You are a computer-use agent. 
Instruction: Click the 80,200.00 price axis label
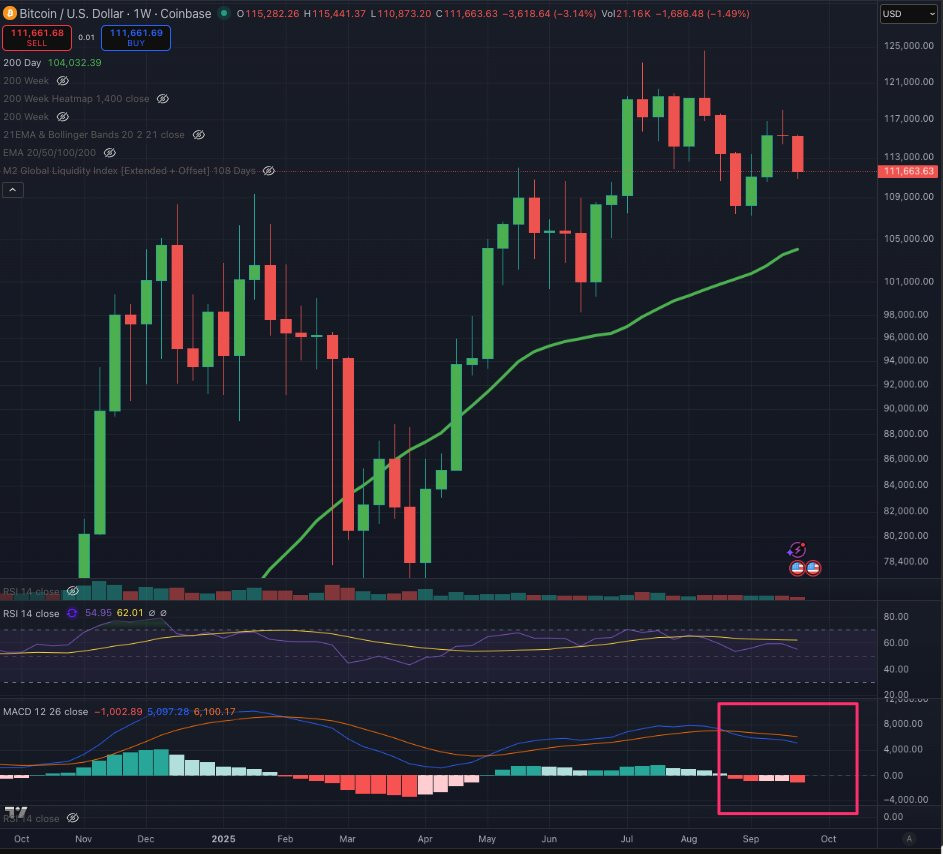point(906,535)
